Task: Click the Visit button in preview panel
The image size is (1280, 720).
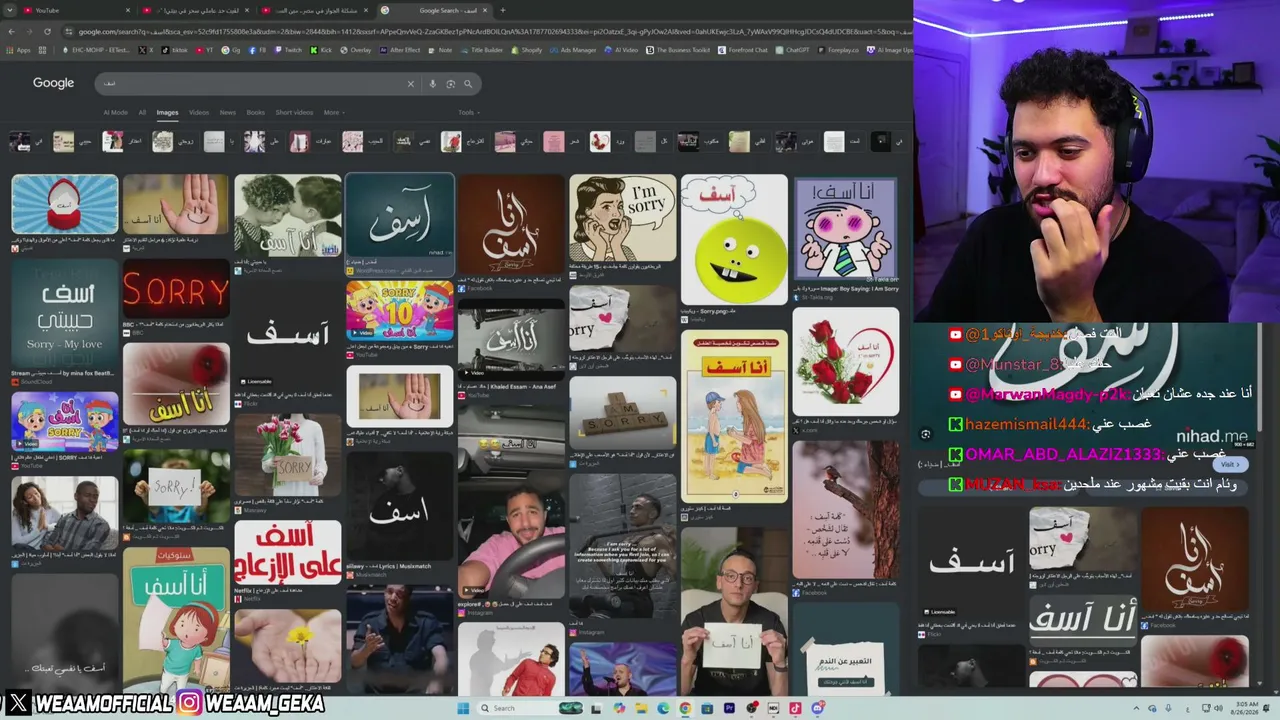Action: [x=1230, y=464]
